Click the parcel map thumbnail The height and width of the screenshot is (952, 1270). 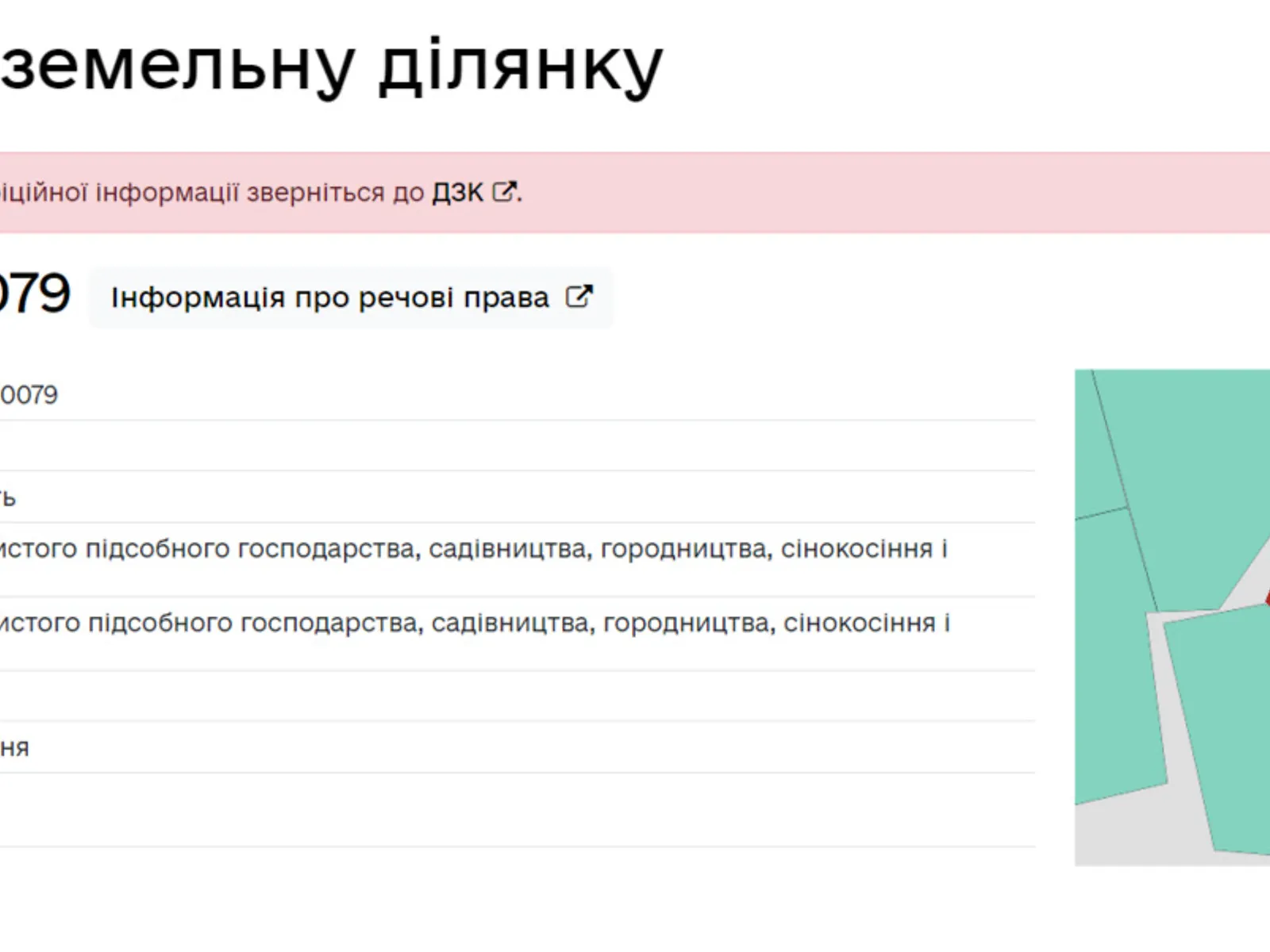(x=1172, y=617)
